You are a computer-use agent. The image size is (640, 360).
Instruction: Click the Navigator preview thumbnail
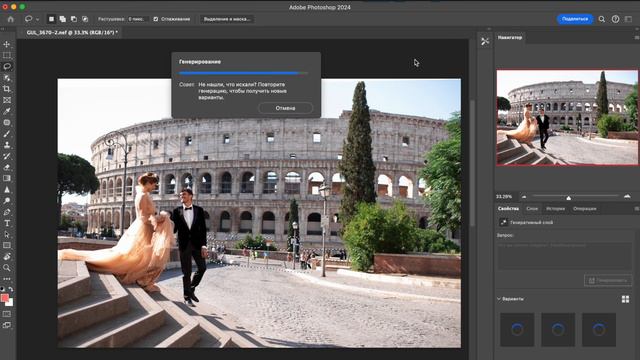567,118
